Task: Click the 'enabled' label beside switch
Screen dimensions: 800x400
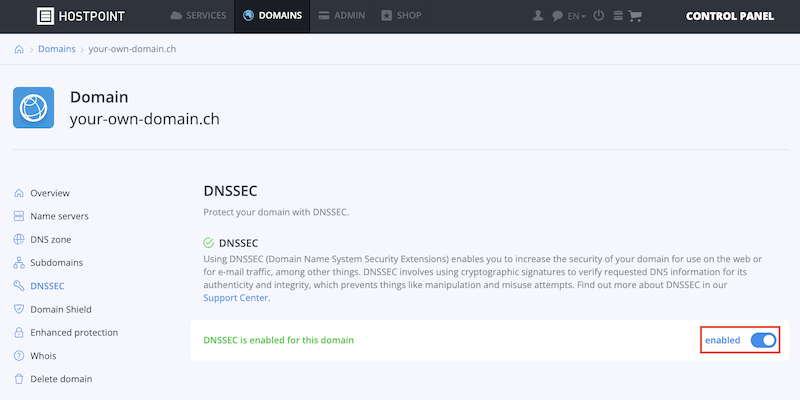Action: pyautogui.click(x=722, y=340)
